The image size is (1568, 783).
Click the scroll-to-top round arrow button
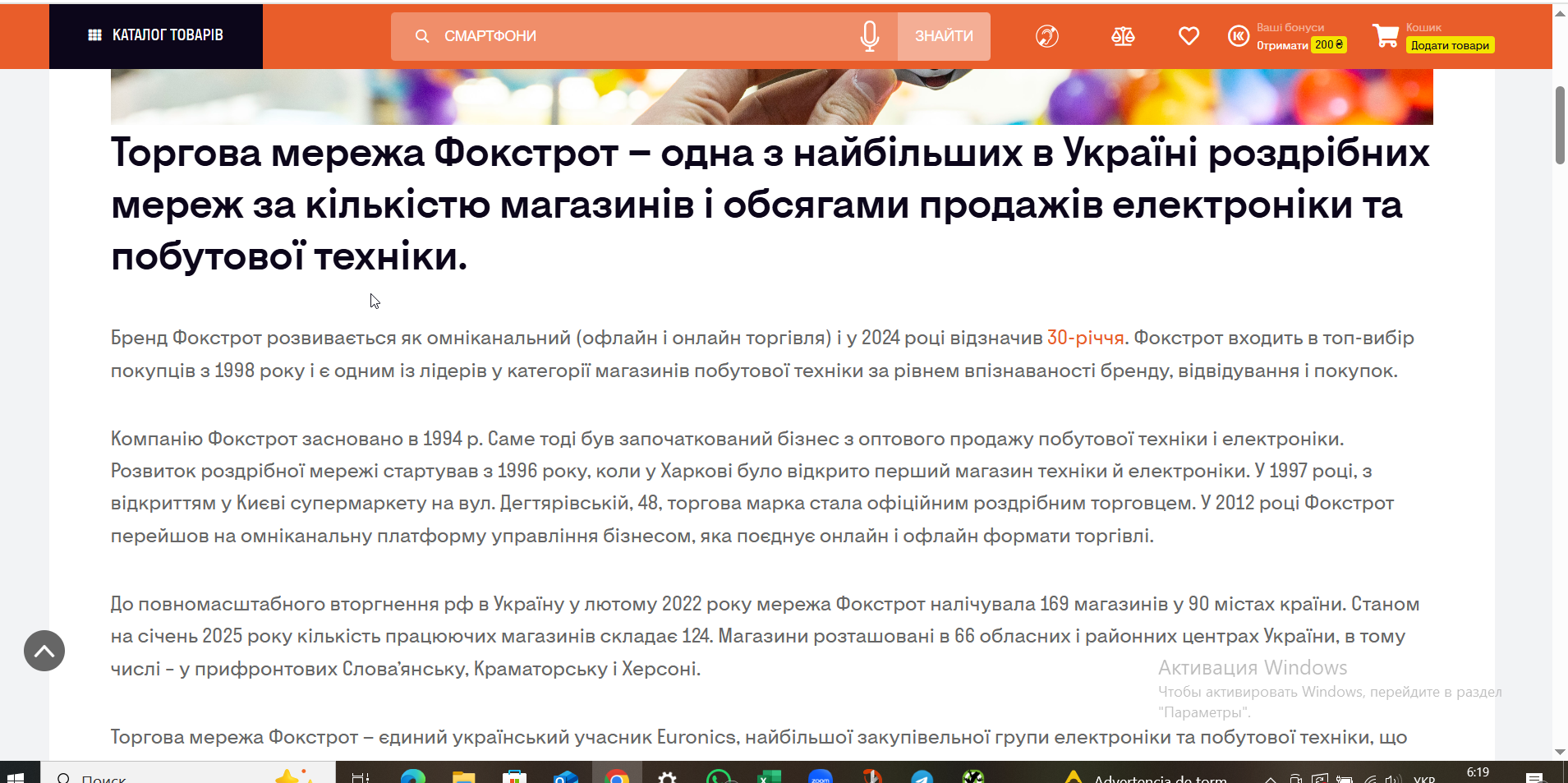44,651
